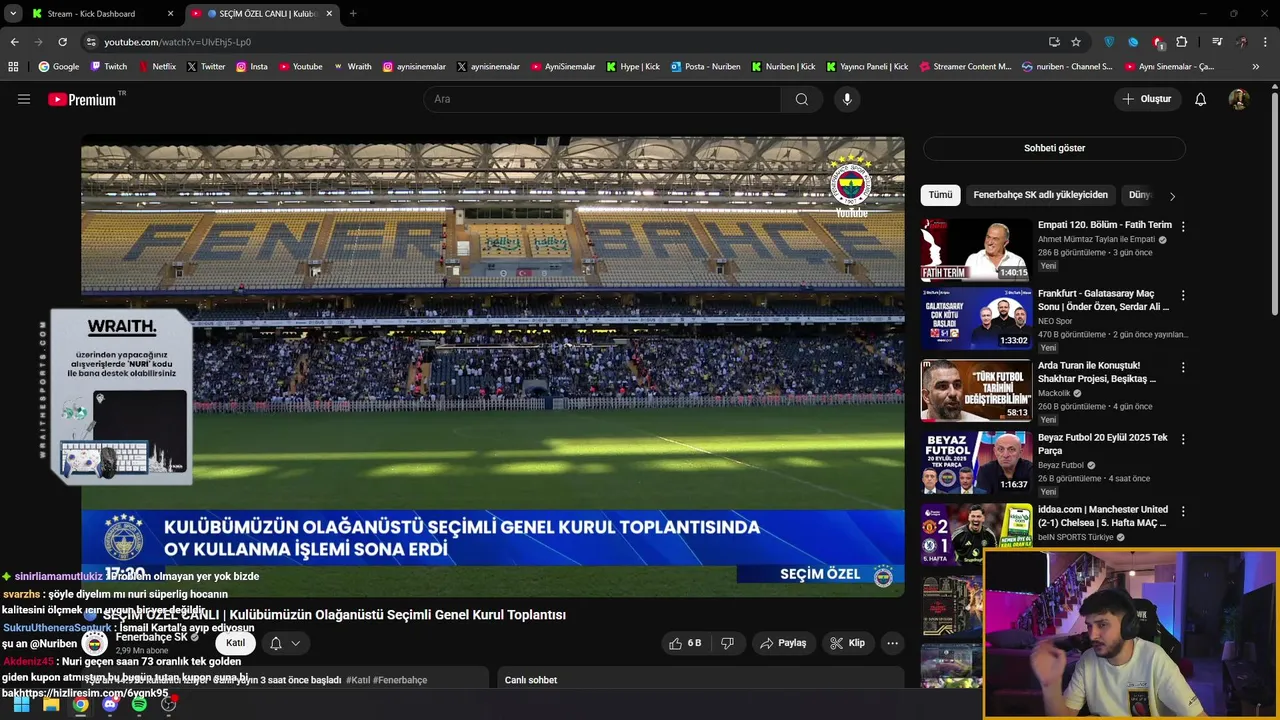Open the Netflix bookmark
Viewport: 1280px width, 720px height.
pyautogui.click(x=157, y=67)
